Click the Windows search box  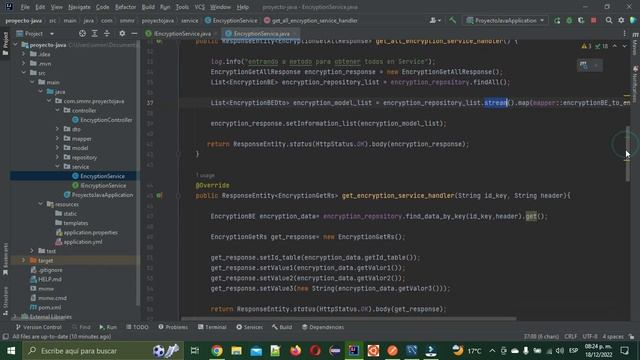pos(103,351)
